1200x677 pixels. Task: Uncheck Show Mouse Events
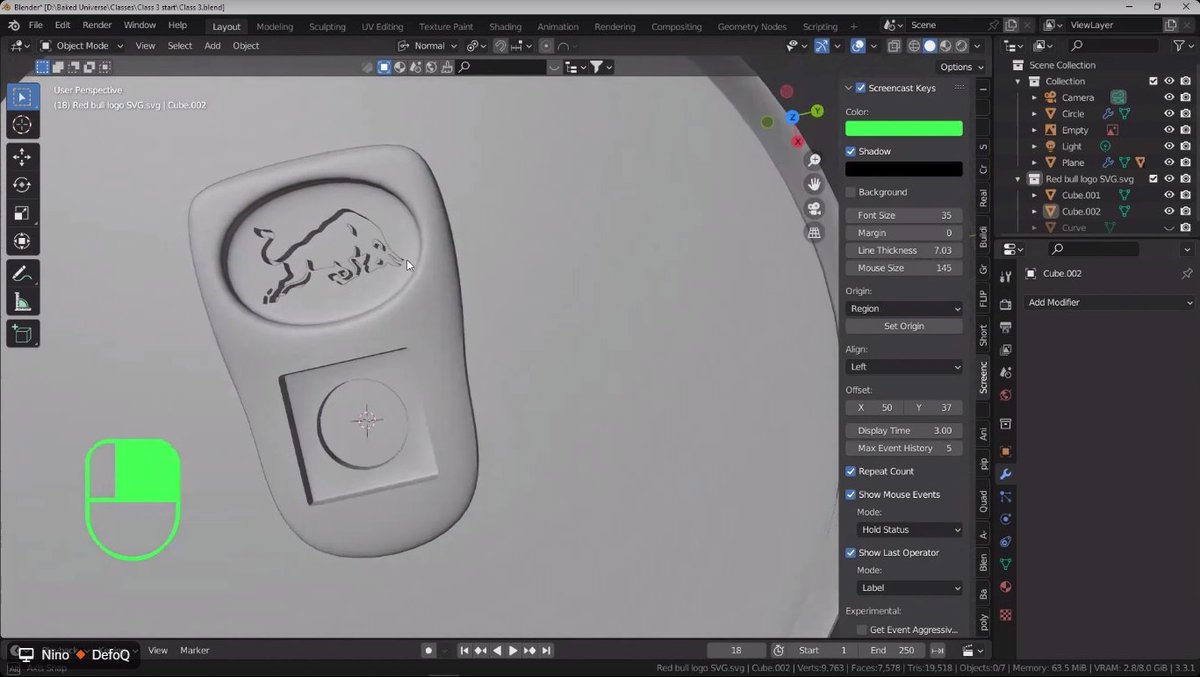pos(851,494)
